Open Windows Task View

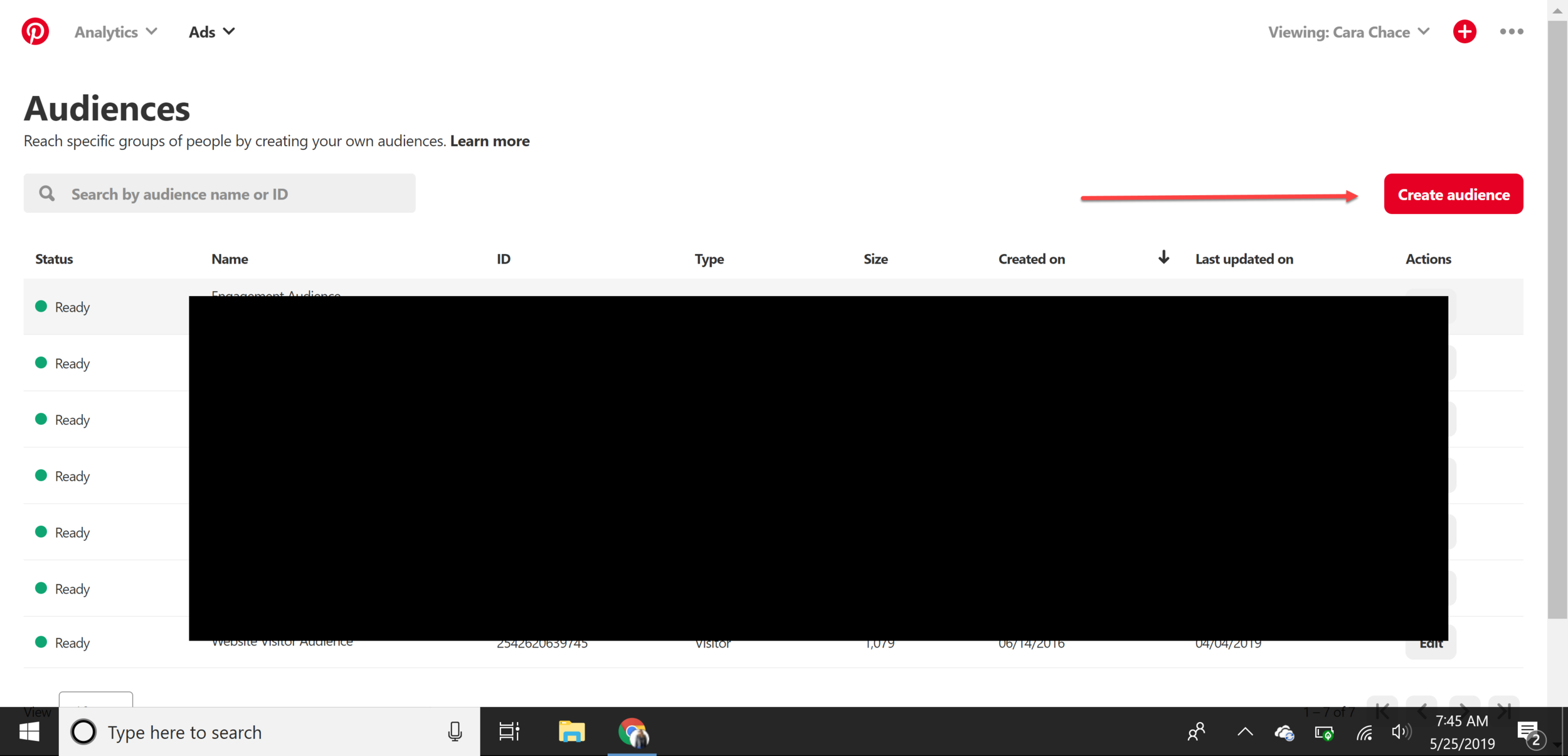[509, 732]
